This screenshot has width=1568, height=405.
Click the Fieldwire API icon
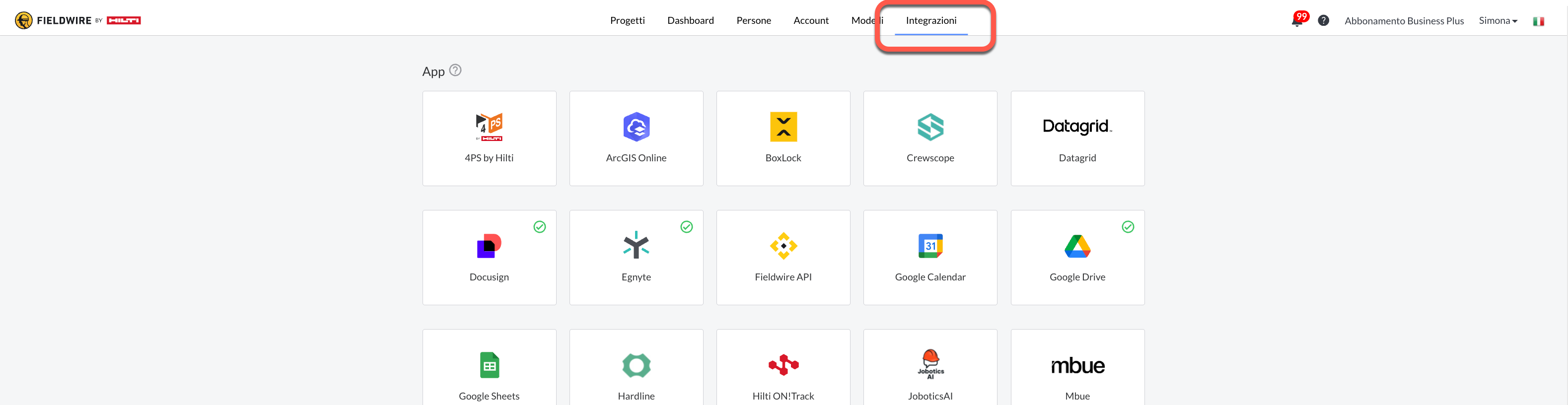[x=783, y=246]
